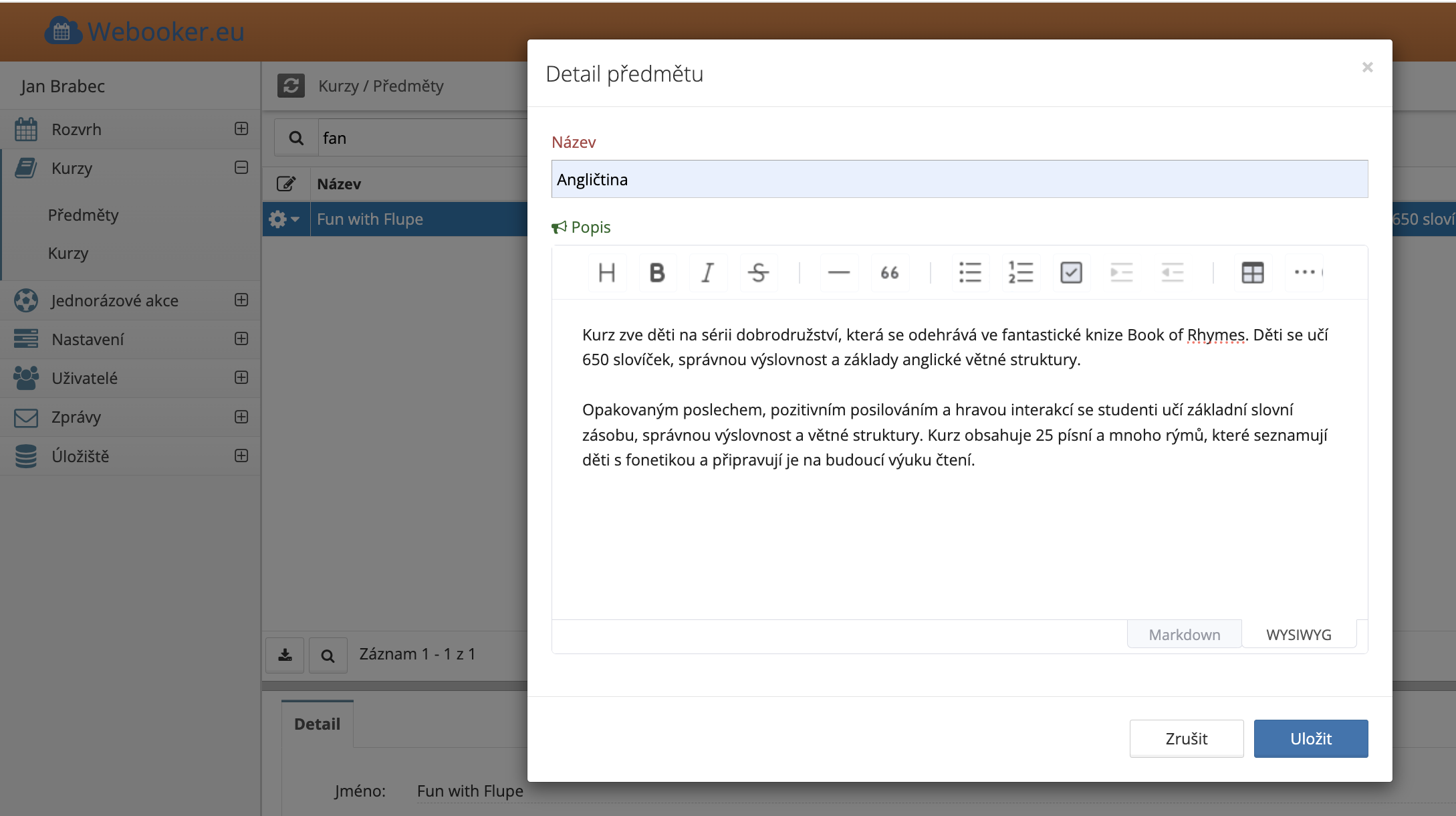1456x816 pixels.
Task: Select the Detail tab
Action: 317,724
